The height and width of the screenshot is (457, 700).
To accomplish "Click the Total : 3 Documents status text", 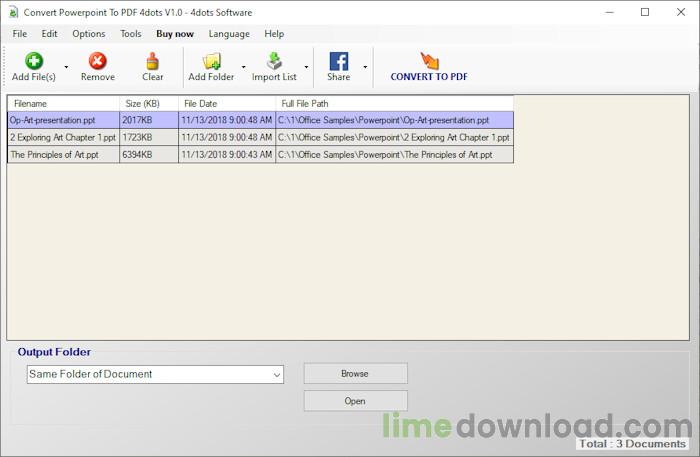I will (633, 444).
